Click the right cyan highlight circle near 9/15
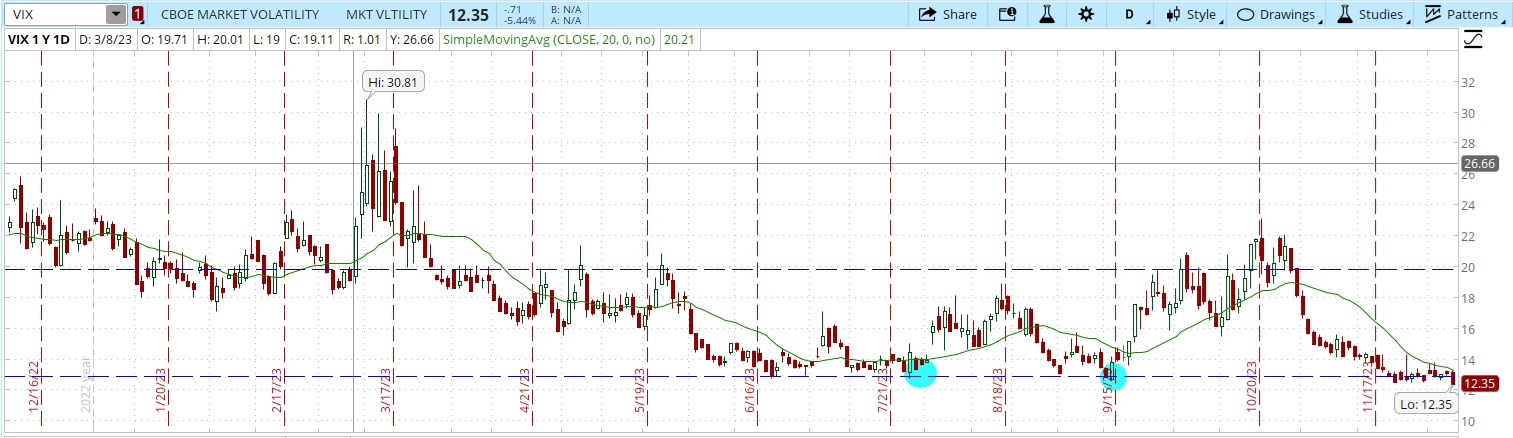Viewport: 1513px width, 438px height. [1113, 376]
